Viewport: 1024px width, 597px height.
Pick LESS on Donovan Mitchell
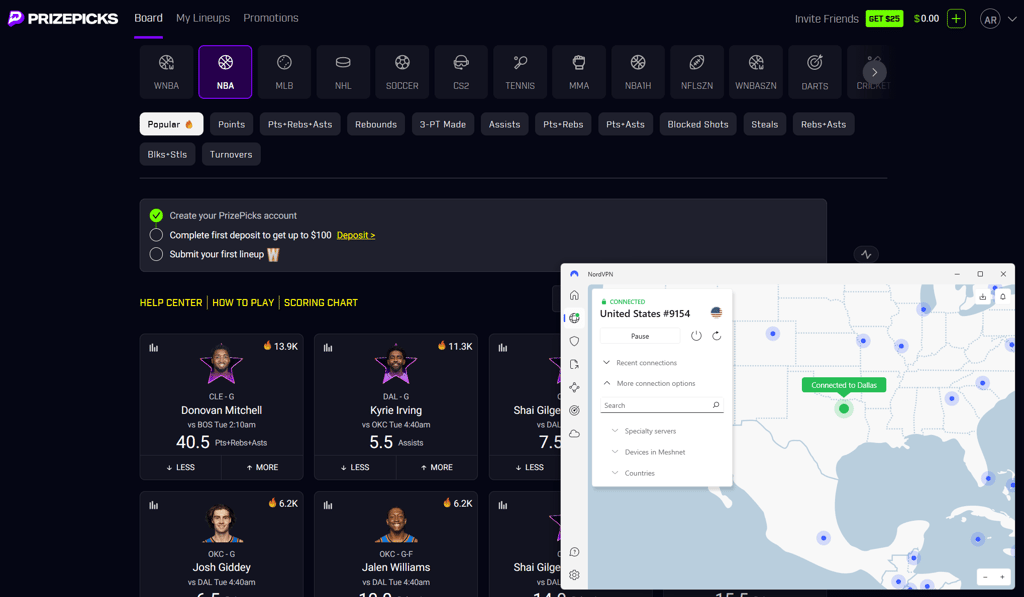(x=181, y=467)
